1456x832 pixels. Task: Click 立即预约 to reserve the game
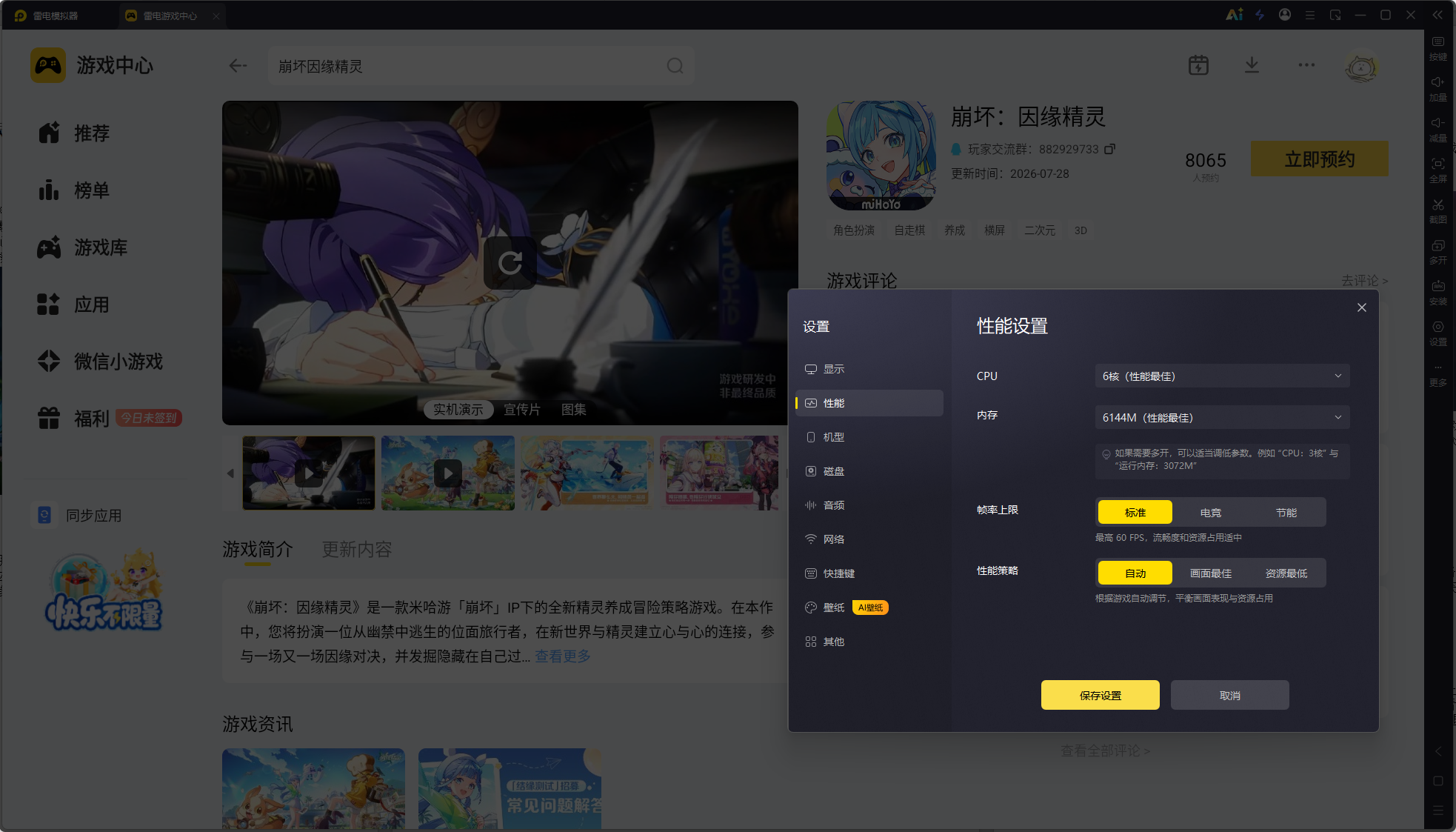click(1320, 159)
